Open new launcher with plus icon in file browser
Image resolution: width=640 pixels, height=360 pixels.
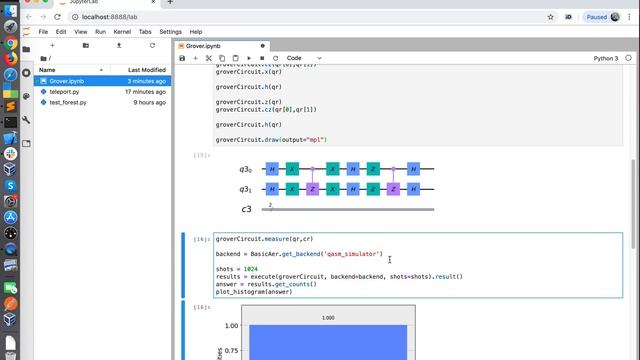pyautogui.click(x=52, y=45)
